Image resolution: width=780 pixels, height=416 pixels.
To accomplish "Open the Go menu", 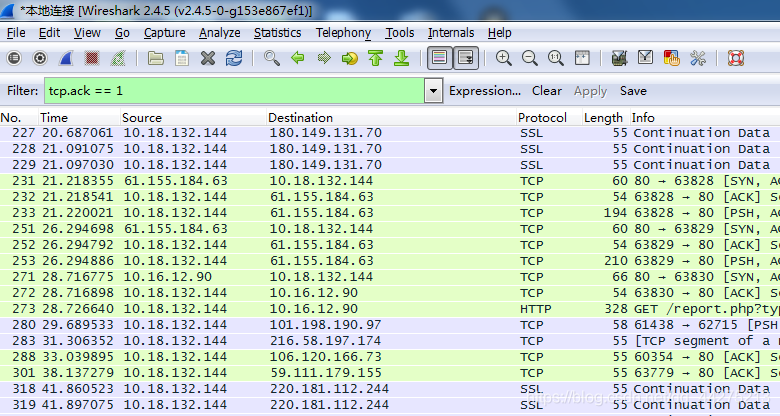I will (x=122, y=33).
